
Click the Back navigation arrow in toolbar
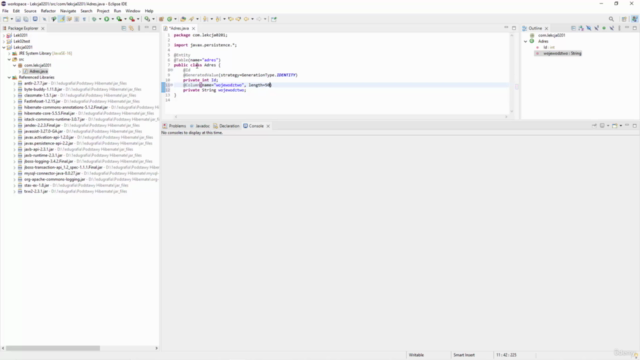click(246, 19)
